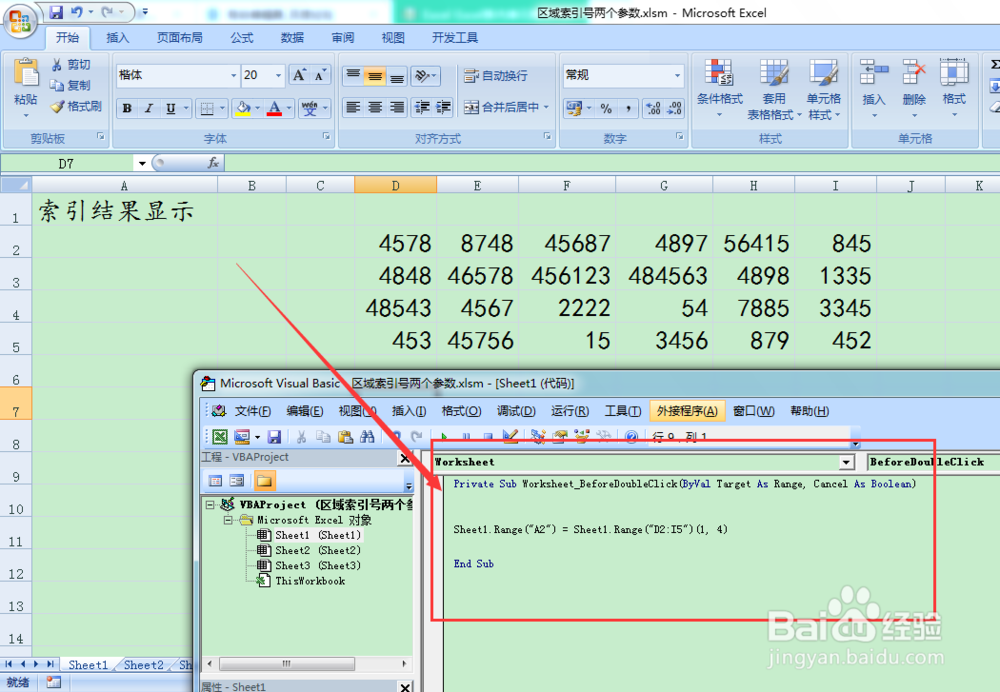The width and height of the screenshot is (1000, 692).
Task: Click the fill color bucket swatch
Action: point(242,108)
